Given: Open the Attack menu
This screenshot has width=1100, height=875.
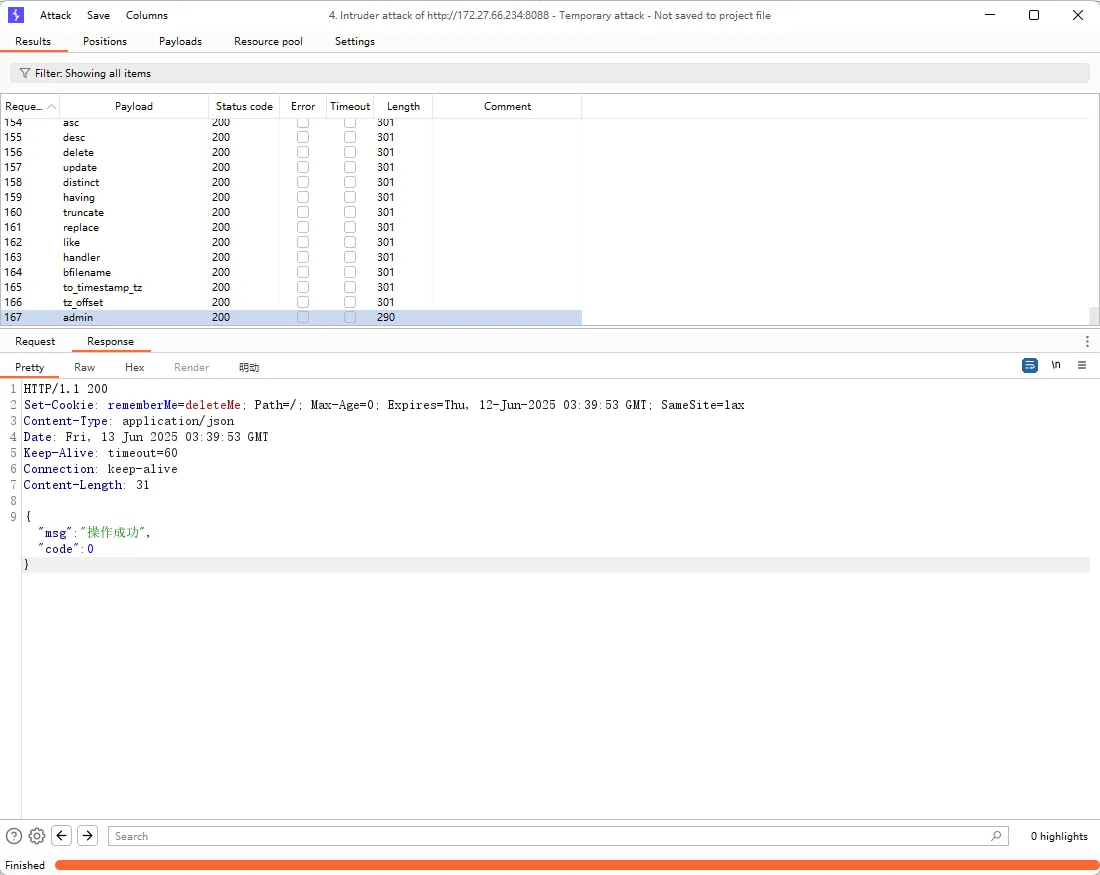Looking at the screenshot, I should point(55,15).
